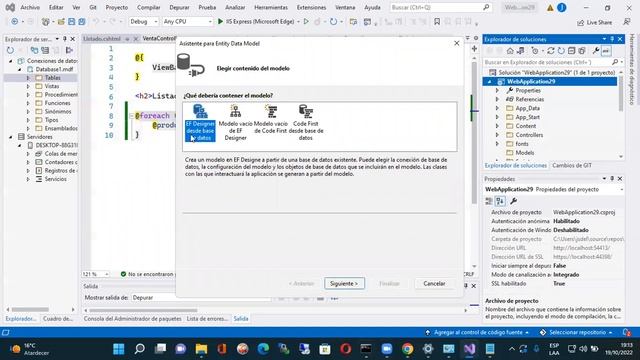
Task: Click the alphabetical sort icon in Propiedades
Action: tap(500, 201)
